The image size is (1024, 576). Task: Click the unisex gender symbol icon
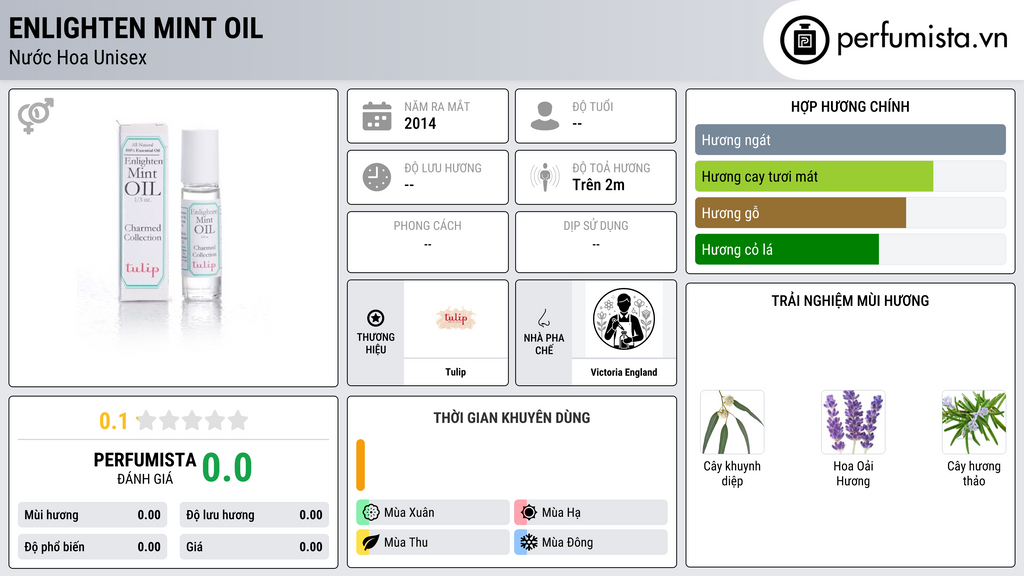coord(35,116)
